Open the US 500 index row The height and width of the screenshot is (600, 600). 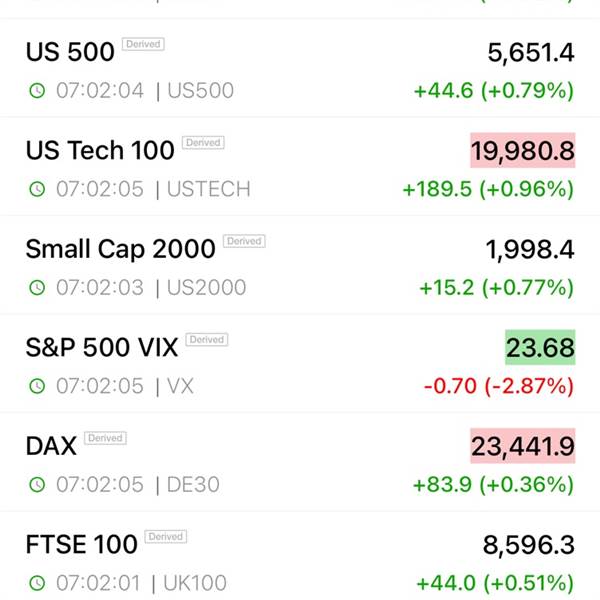click(x=300, y=69)
